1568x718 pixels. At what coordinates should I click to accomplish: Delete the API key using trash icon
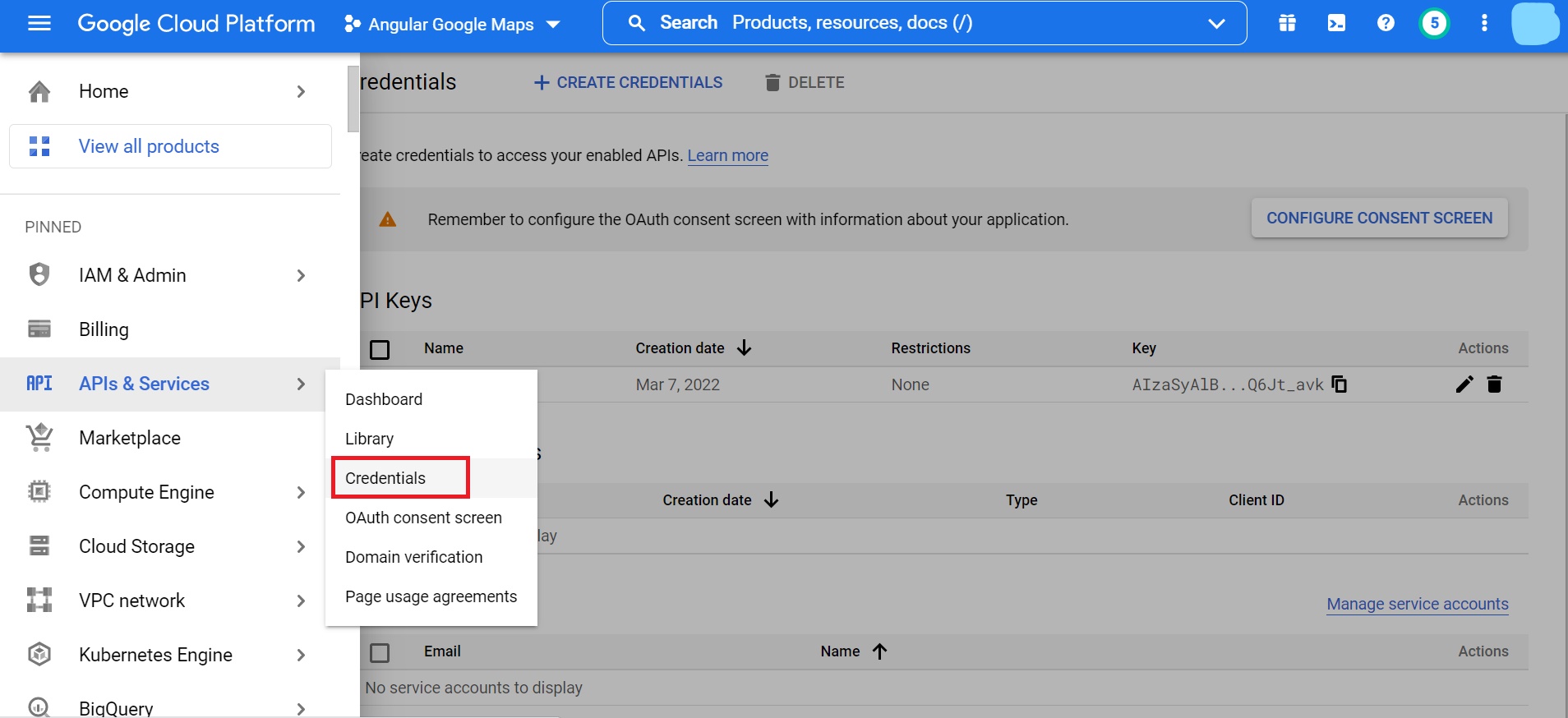[x=1494, y=384]
